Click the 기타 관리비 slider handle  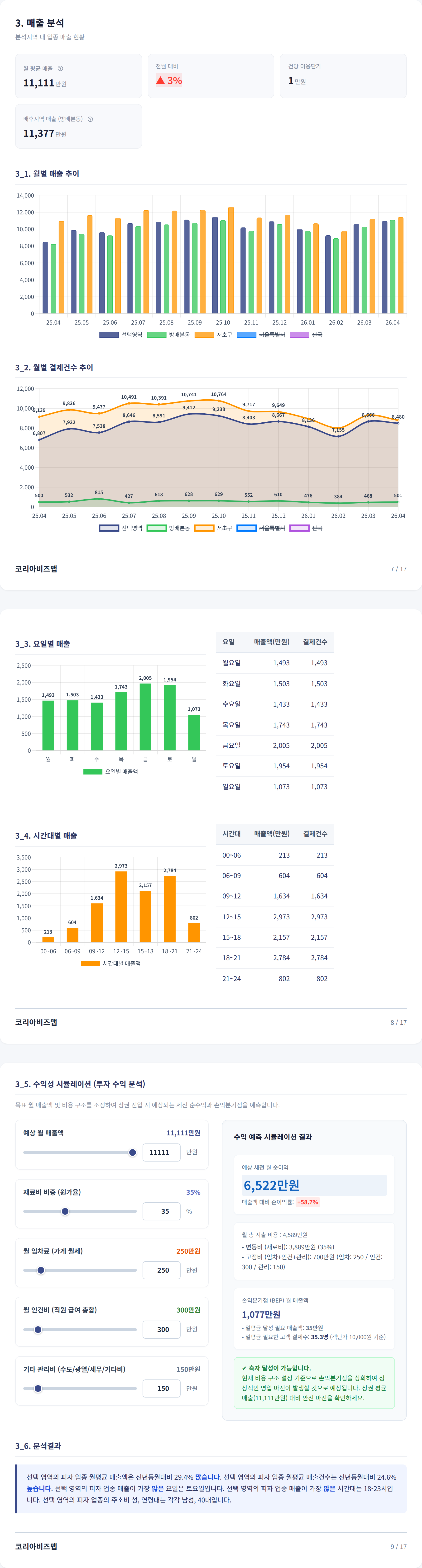[38, 1389]
